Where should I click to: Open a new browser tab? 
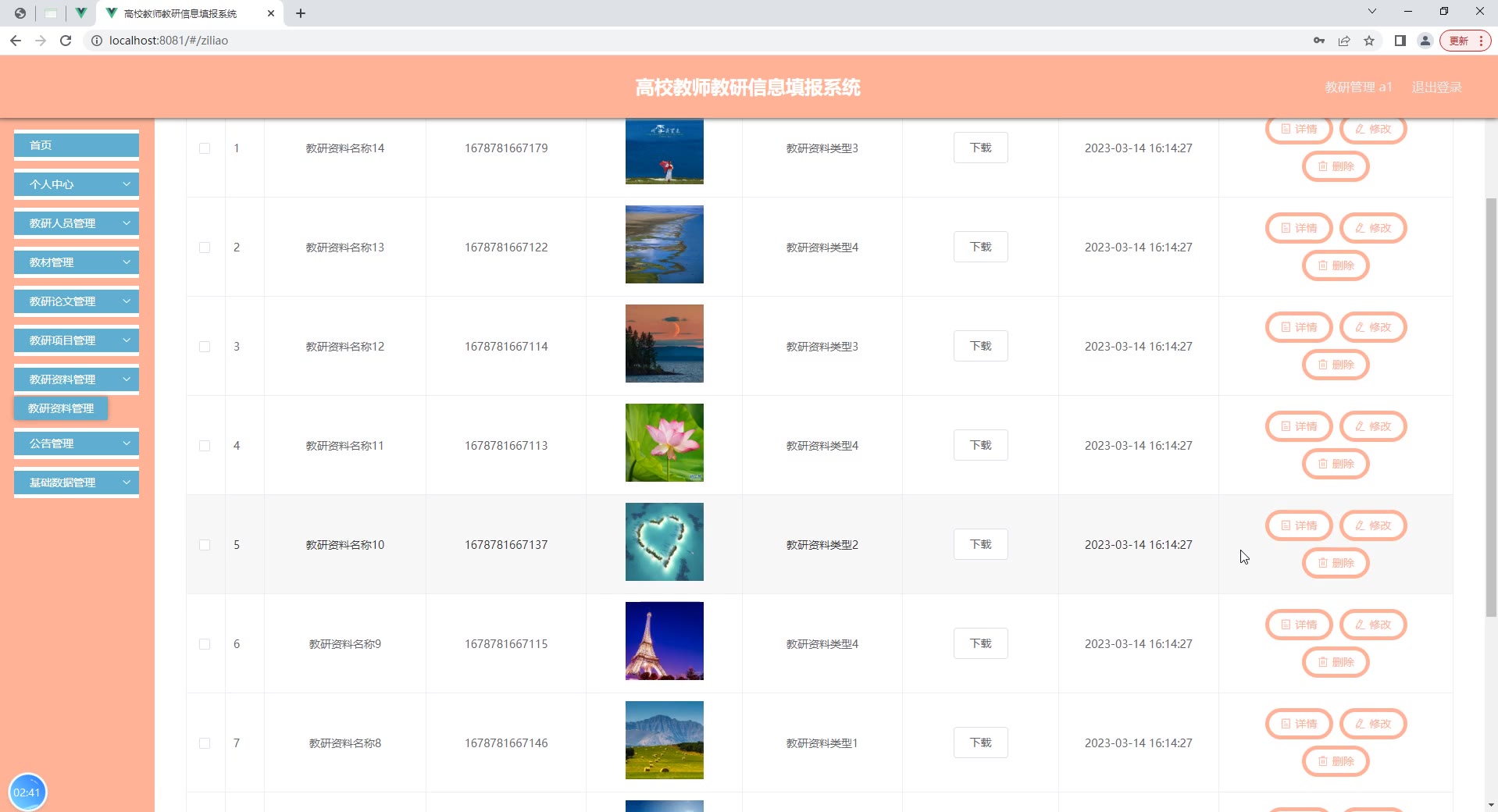click(301, 13)
